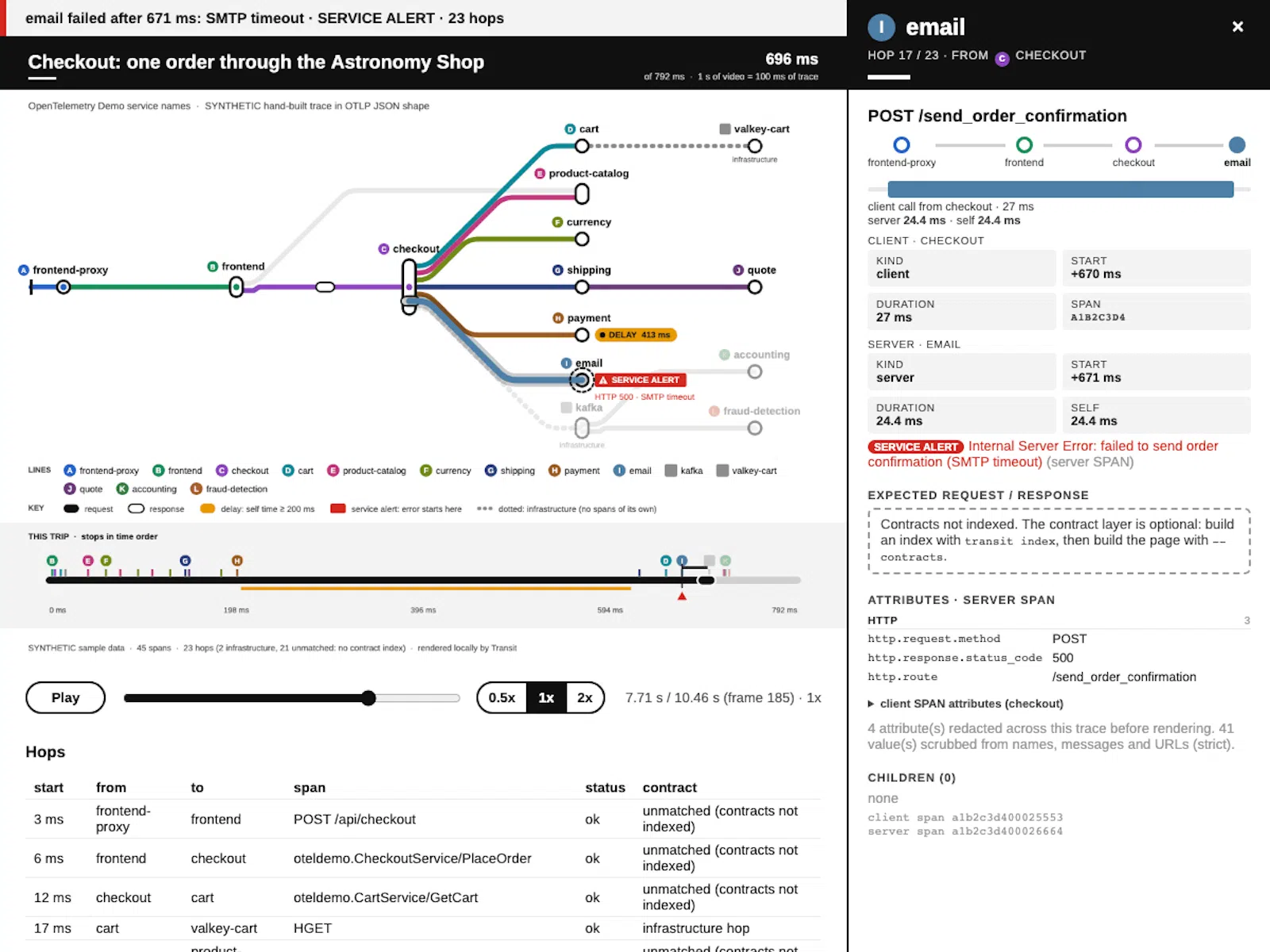This screenshot has height=952, width=1270.
Task: Close the email detail panel
Action: [1237, 27]
